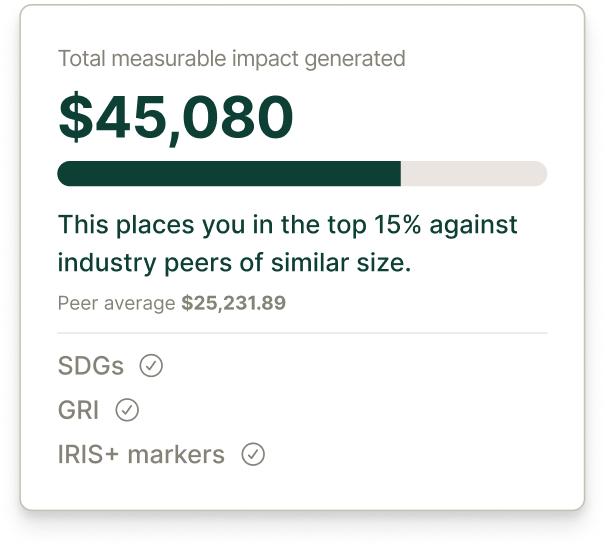Click the IRIS+ markers checkmark icon
The height and width of the screenshot is (546, 605).
pyautogui.click(x=254, y=455)
